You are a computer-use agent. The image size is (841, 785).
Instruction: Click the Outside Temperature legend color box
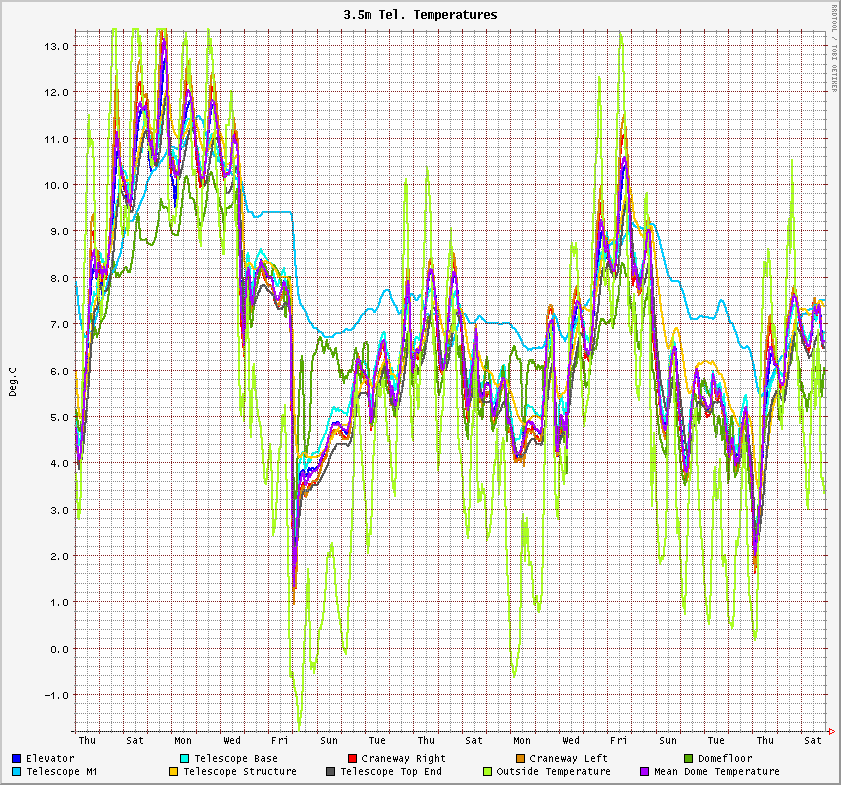coord(487,772)
